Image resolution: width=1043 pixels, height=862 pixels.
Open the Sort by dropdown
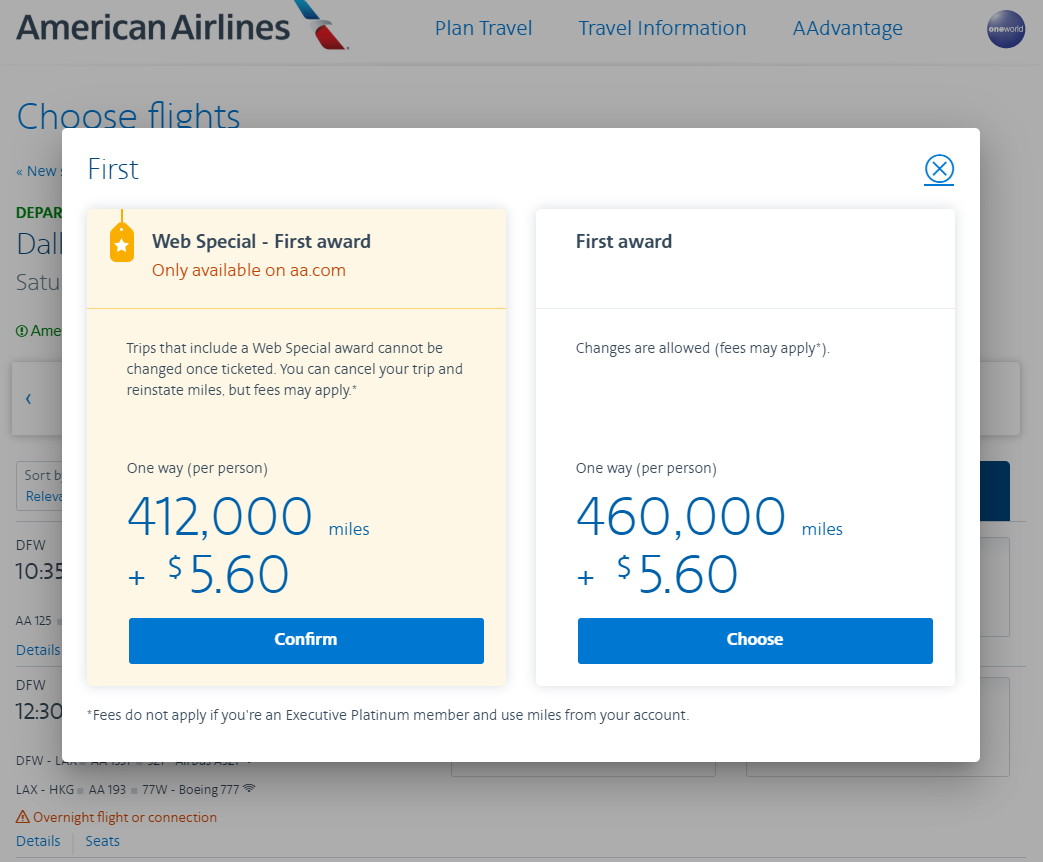[x=42, y=486]
